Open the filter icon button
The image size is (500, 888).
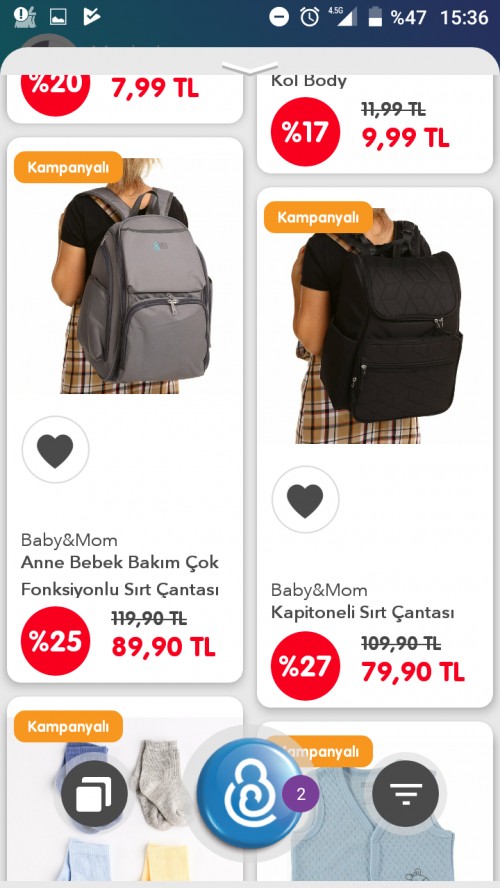[405, 793]
